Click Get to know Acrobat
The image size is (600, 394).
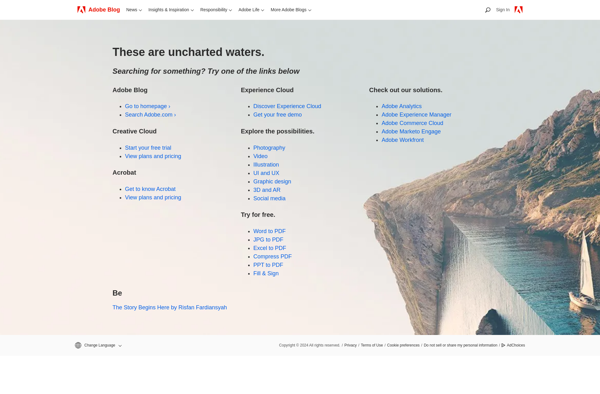(150, 189)
